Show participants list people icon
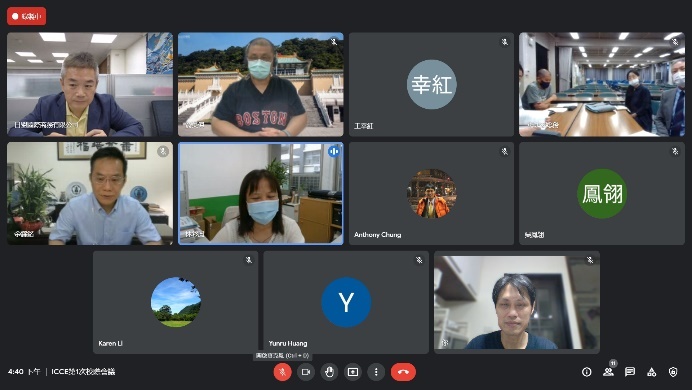The image size is (692, 390). 608,372
